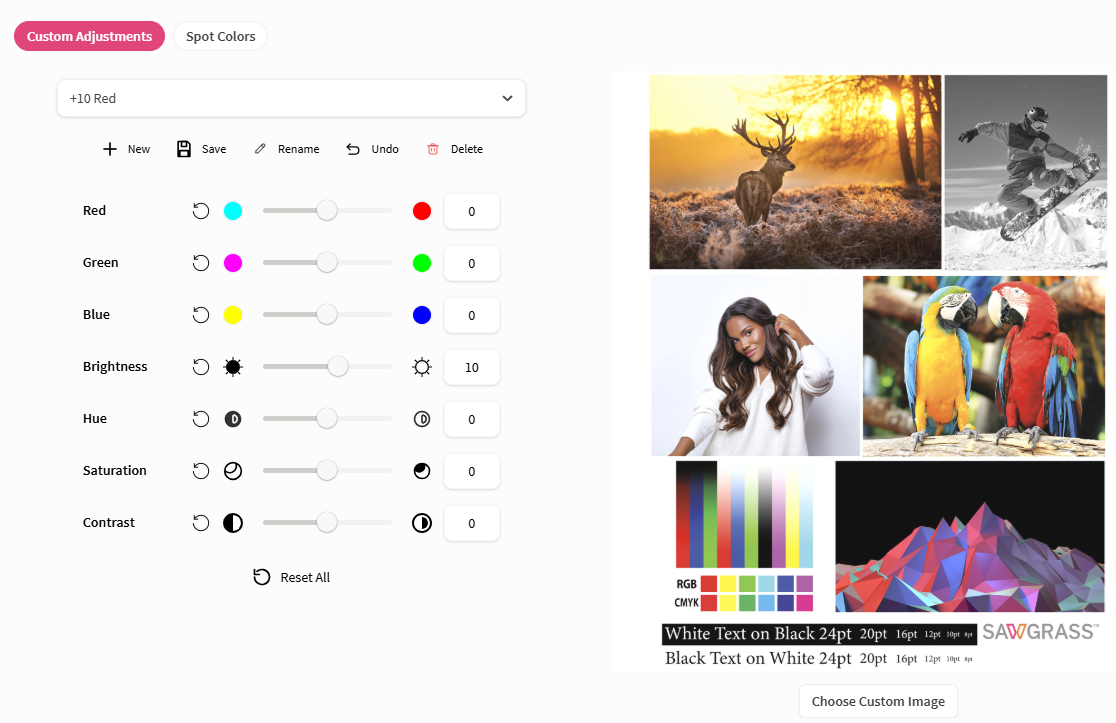Screen dimensions: 1116x723
Task: Click the decrease saturation icon
Action: [x=233, y=470]
